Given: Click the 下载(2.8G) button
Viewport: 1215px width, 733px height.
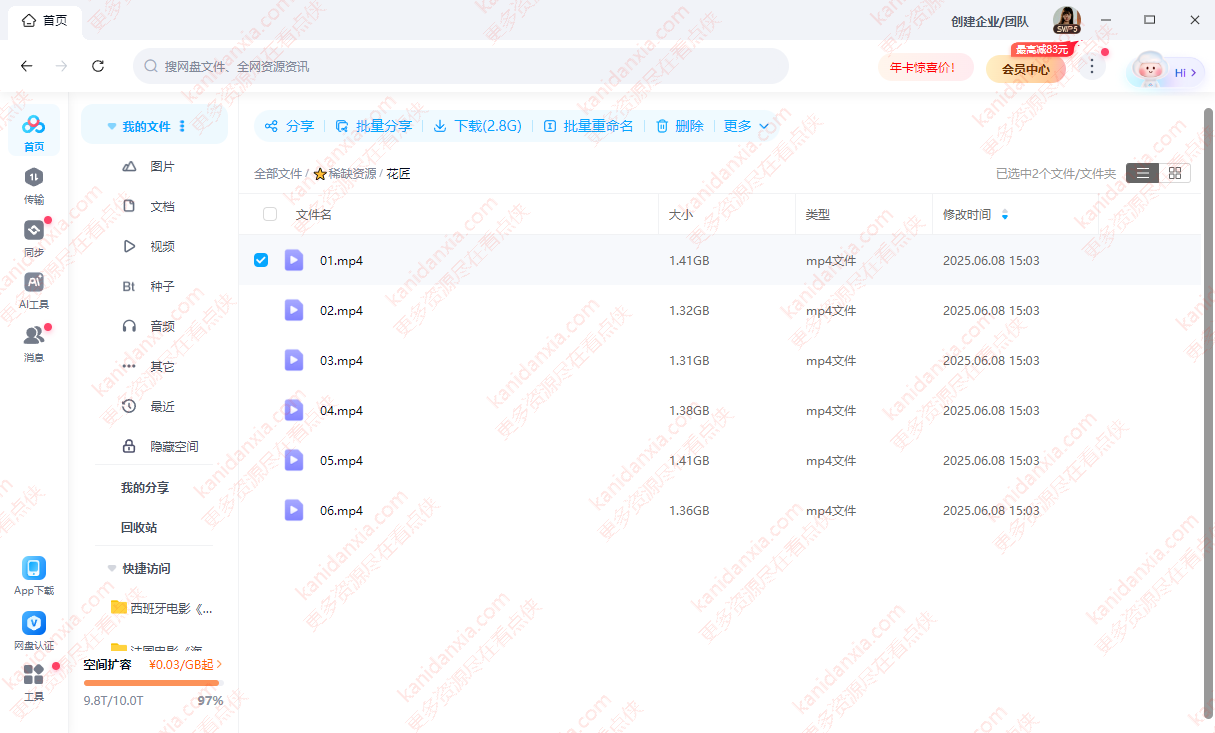Looking at the screenshot, I should pyautogui.click(x=478, y=126).
